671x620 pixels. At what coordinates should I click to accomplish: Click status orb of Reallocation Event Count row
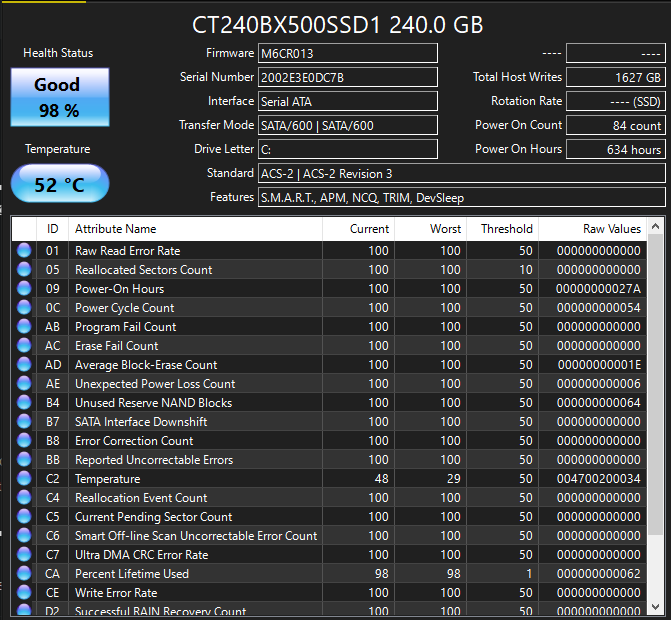point(24,497)
